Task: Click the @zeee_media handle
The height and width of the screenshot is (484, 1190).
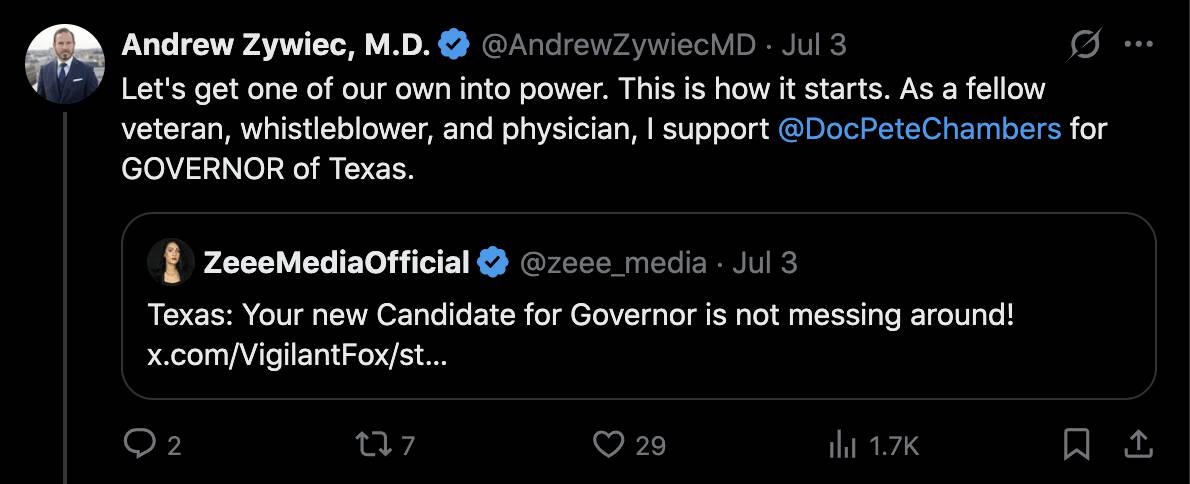Action: point(613,263)
